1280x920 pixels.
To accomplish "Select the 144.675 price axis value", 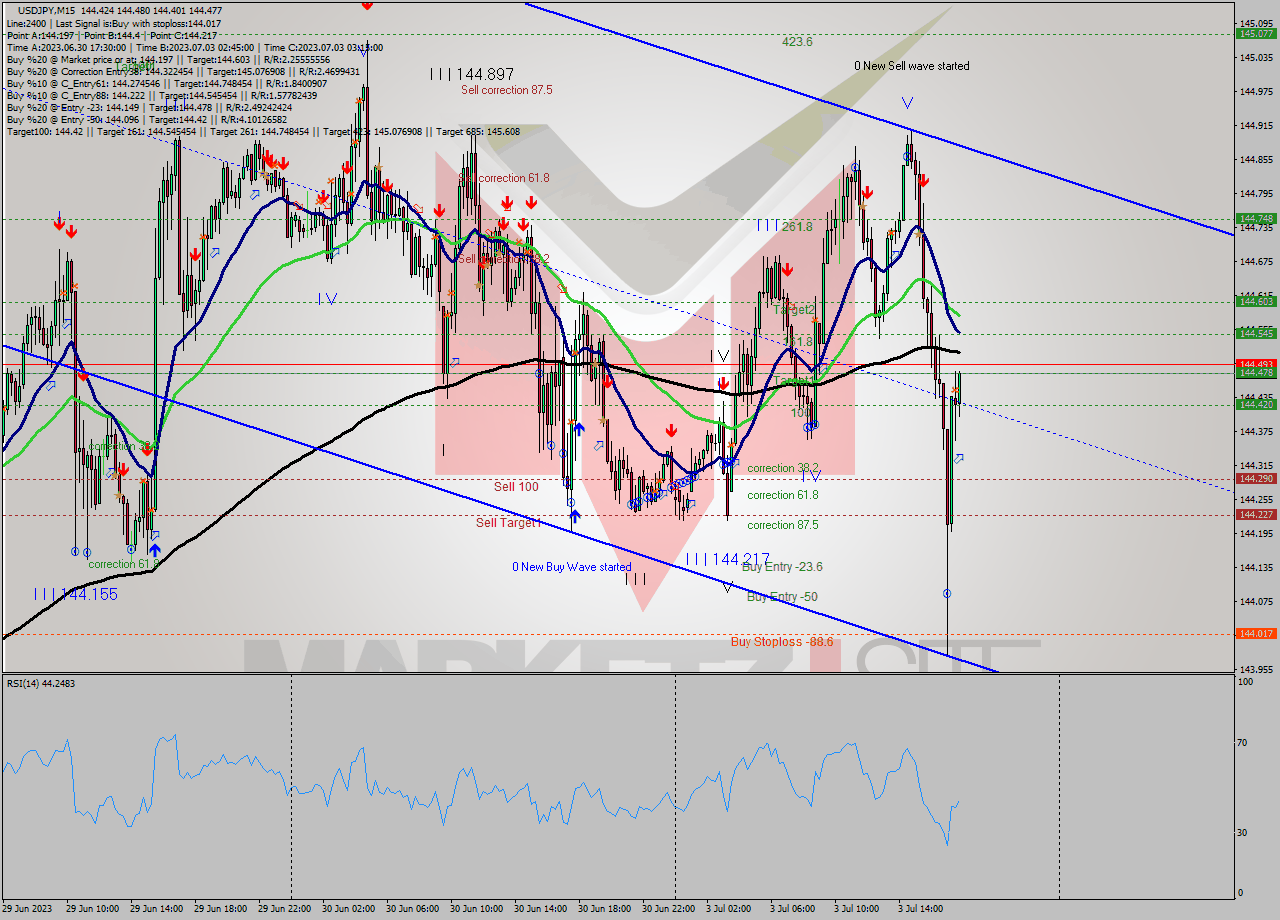I will click(1256, 262).
